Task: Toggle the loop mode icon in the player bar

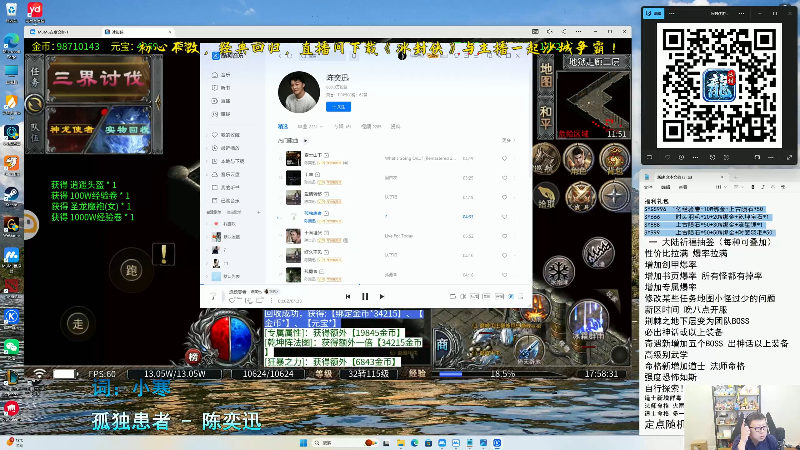Action: [452, 296]
